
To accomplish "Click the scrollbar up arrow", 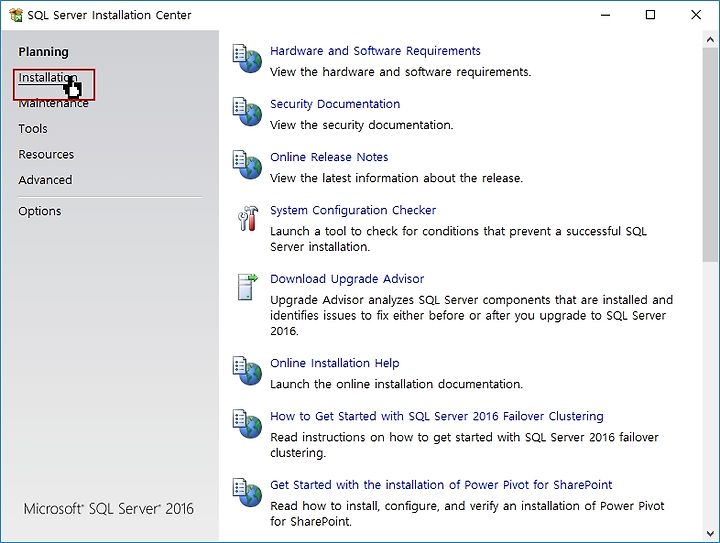I will 710,40.
